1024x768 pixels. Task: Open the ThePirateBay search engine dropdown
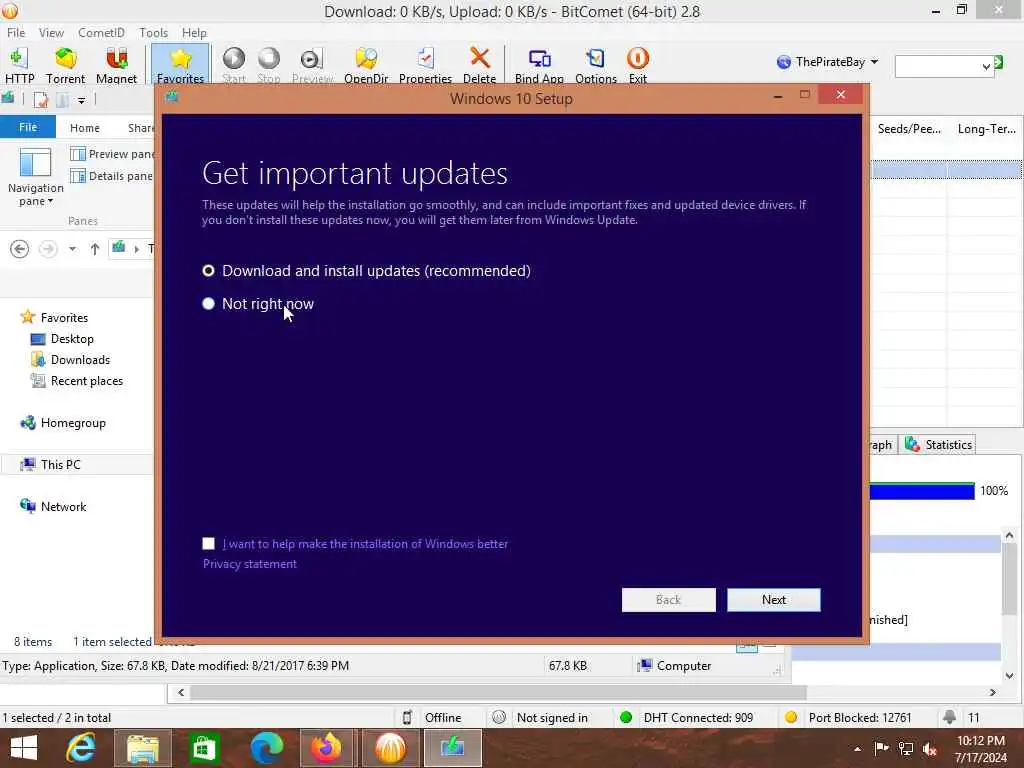tap(874, 62)
